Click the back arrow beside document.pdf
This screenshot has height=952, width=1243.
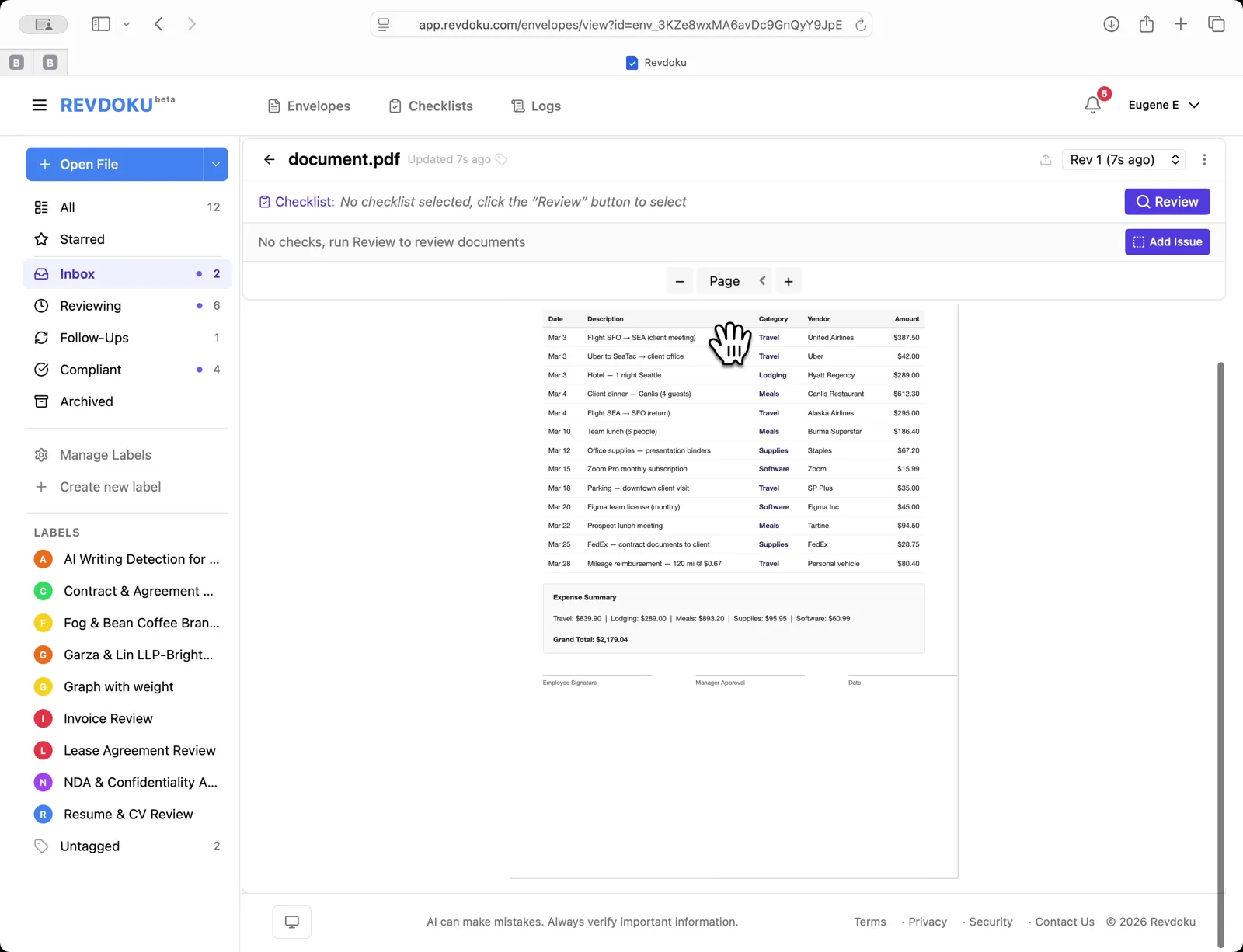coord(269,159)
